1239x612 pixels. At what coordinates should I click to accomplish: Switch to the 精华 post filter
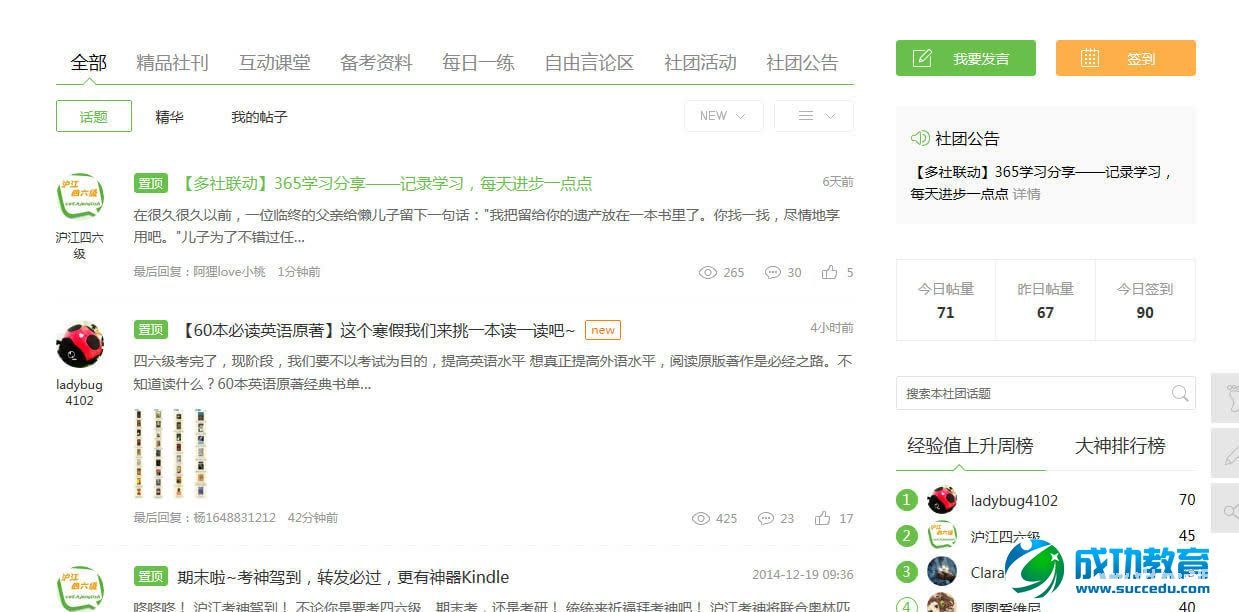[169, 117]
